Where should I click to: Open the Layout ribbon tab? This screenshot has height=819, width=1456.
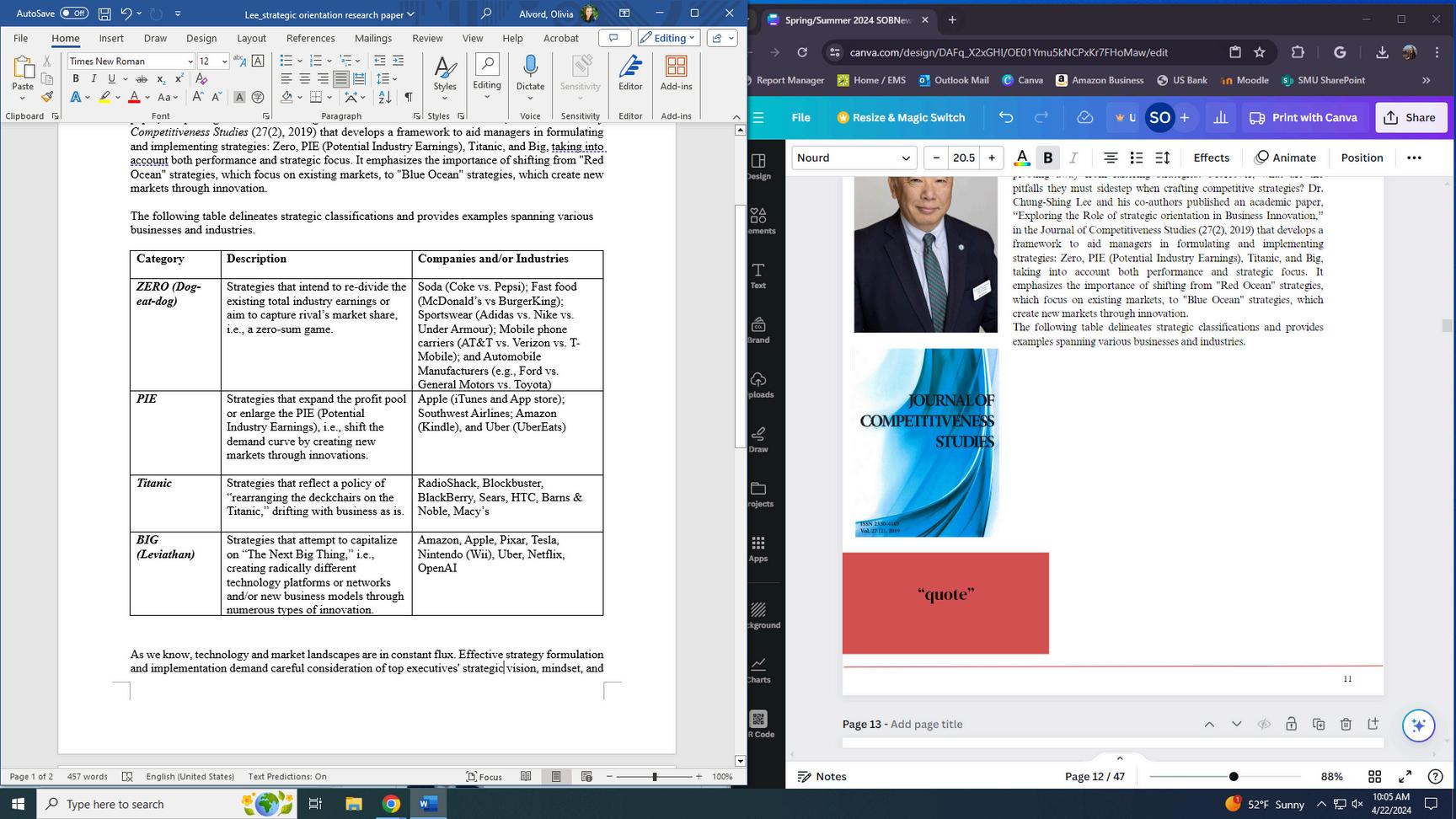click(x=251, y=38)
